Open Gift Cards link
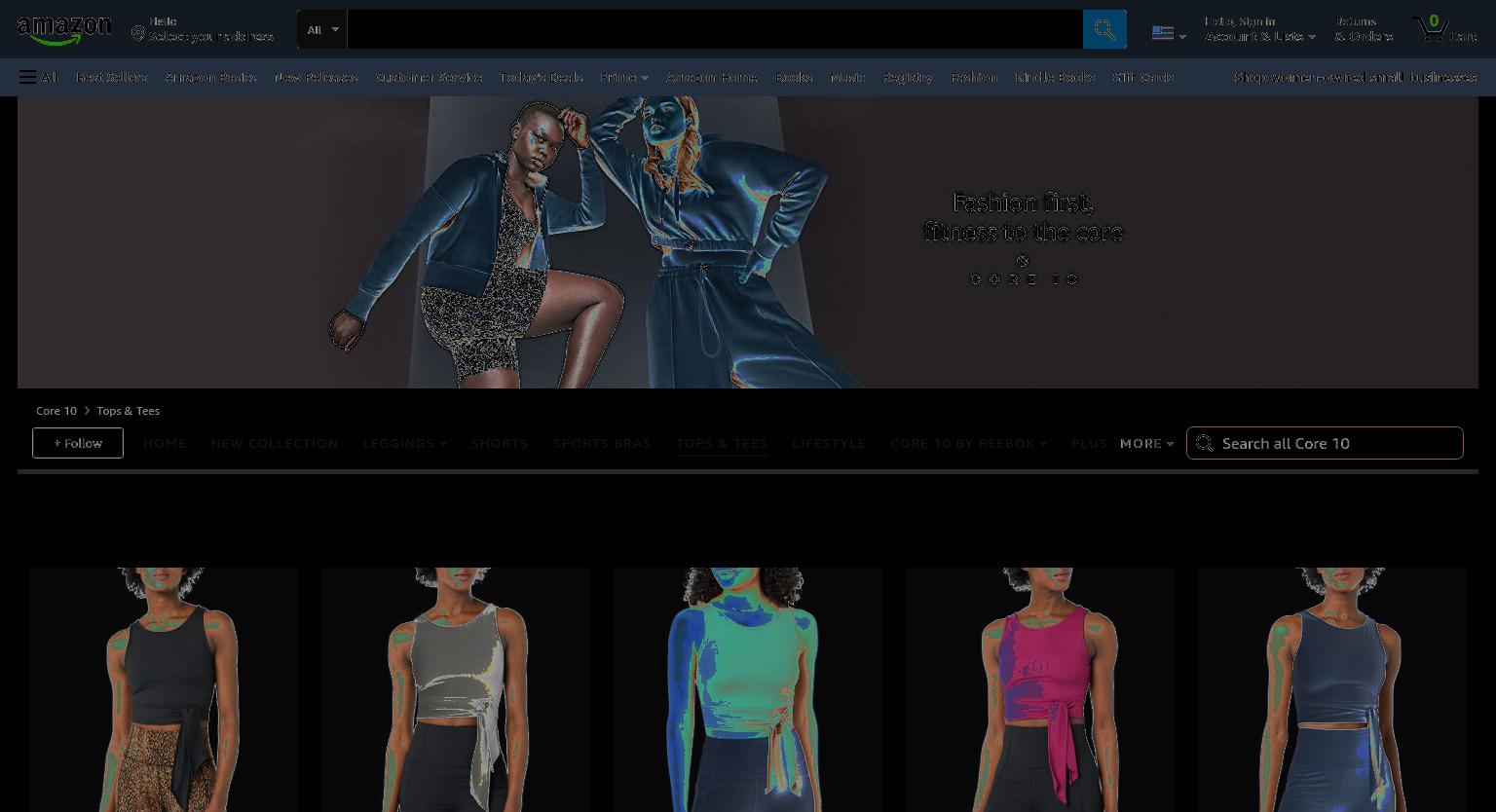Image resolution: width=1496 pixels, height=812 pixels. 1143,77
